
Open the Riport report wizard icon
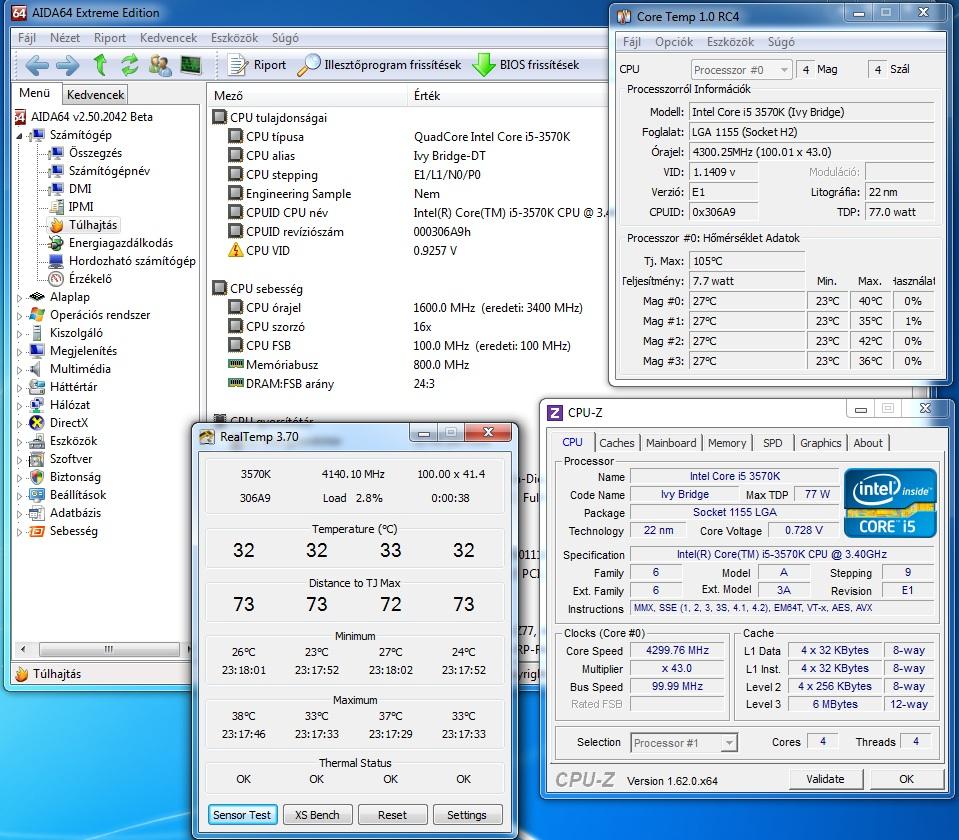237,65
